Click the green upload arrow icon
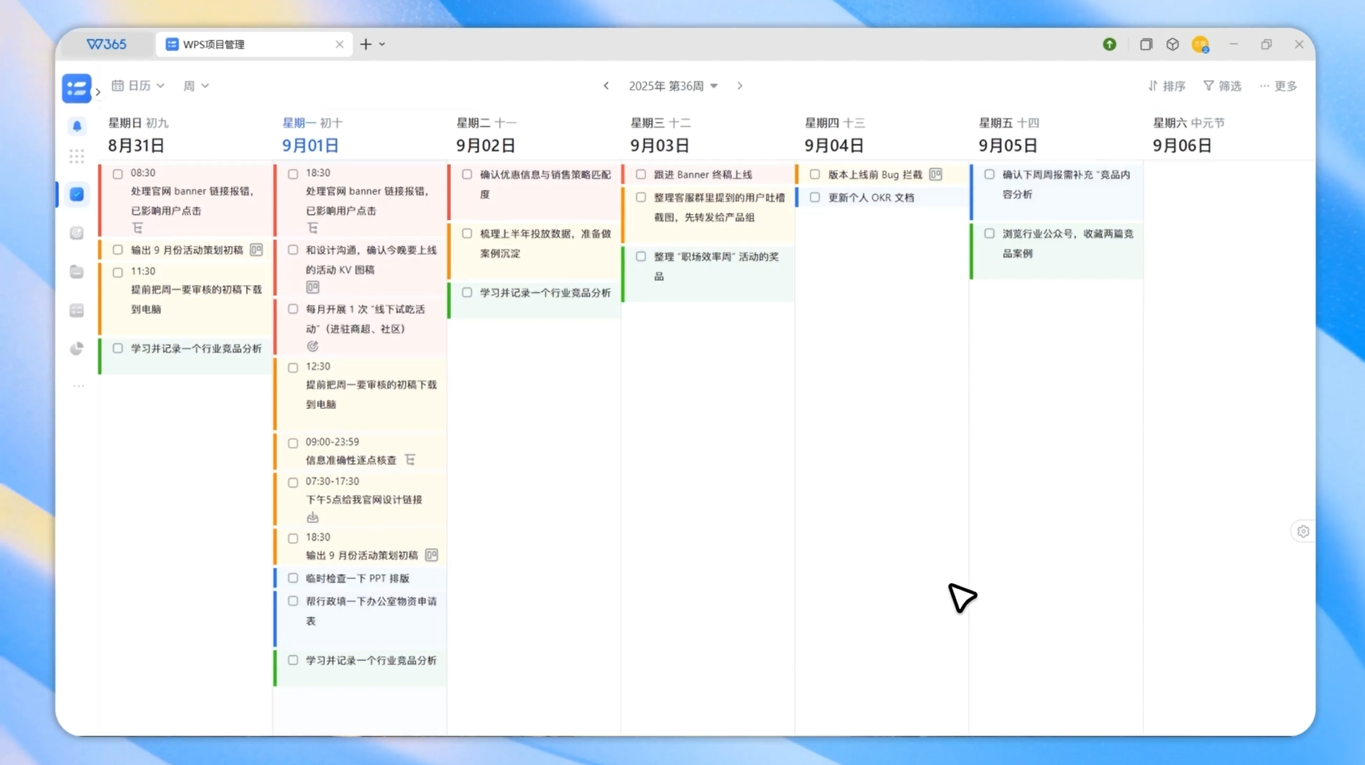 coord(1109,44)
